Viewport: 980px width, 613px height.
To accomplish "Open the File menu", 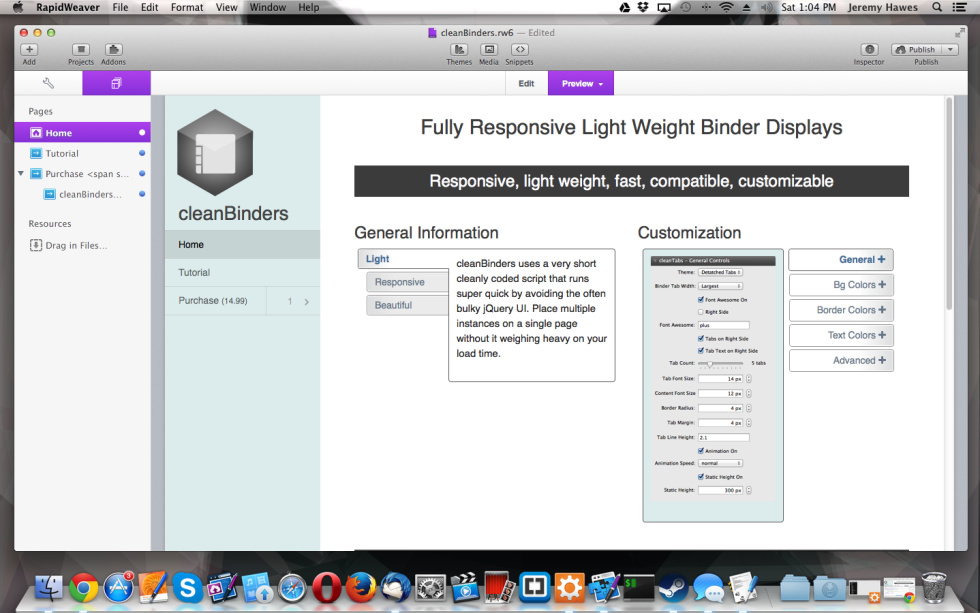I will (x=120, y=7).
